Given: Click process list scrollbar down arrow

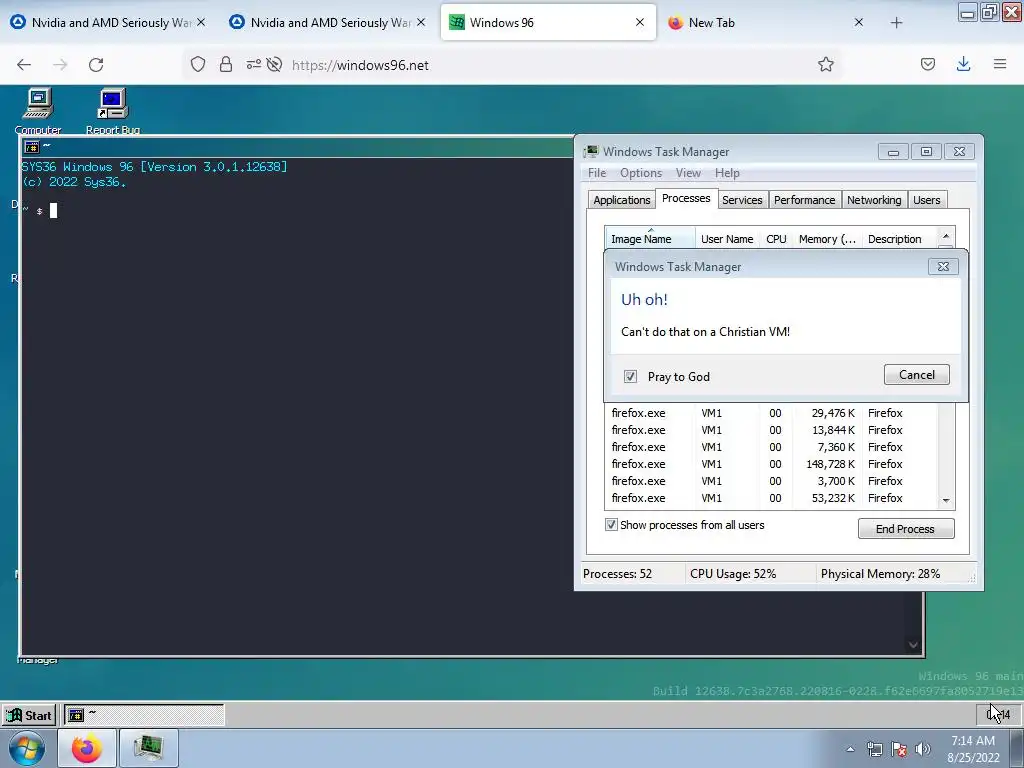Looking at the screenshot, I should [946, 501].
